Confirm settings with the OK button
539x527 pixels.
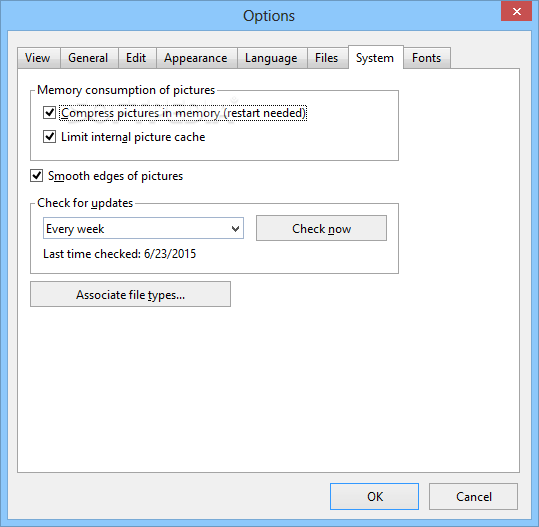(x=374, y=496)
